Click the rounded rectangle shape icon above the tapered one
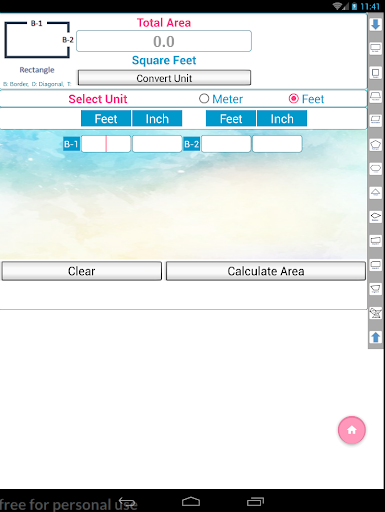This screenshot has width=385, height=512. point(376,264)
